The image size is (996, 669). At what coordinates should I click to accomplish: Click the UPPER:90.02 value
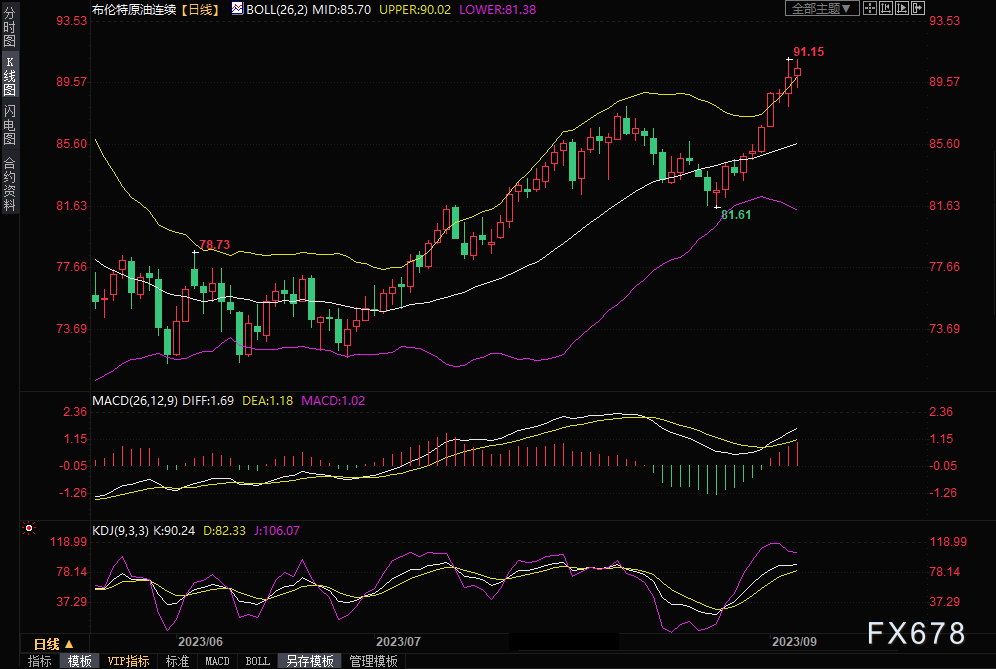pyautogui.click(x=415, y=10)
